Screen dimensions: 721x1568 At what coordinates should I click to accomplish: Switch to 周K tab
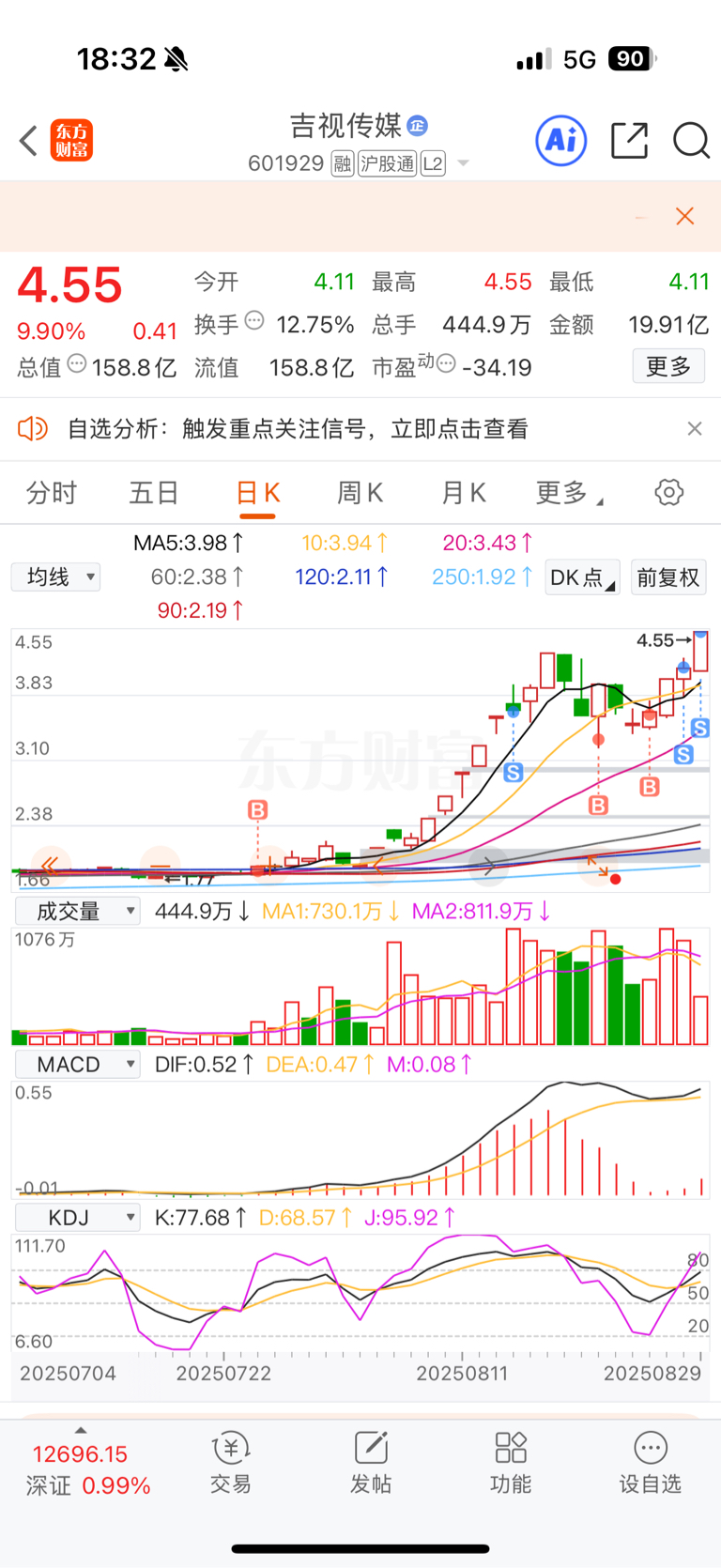[360, 493]
